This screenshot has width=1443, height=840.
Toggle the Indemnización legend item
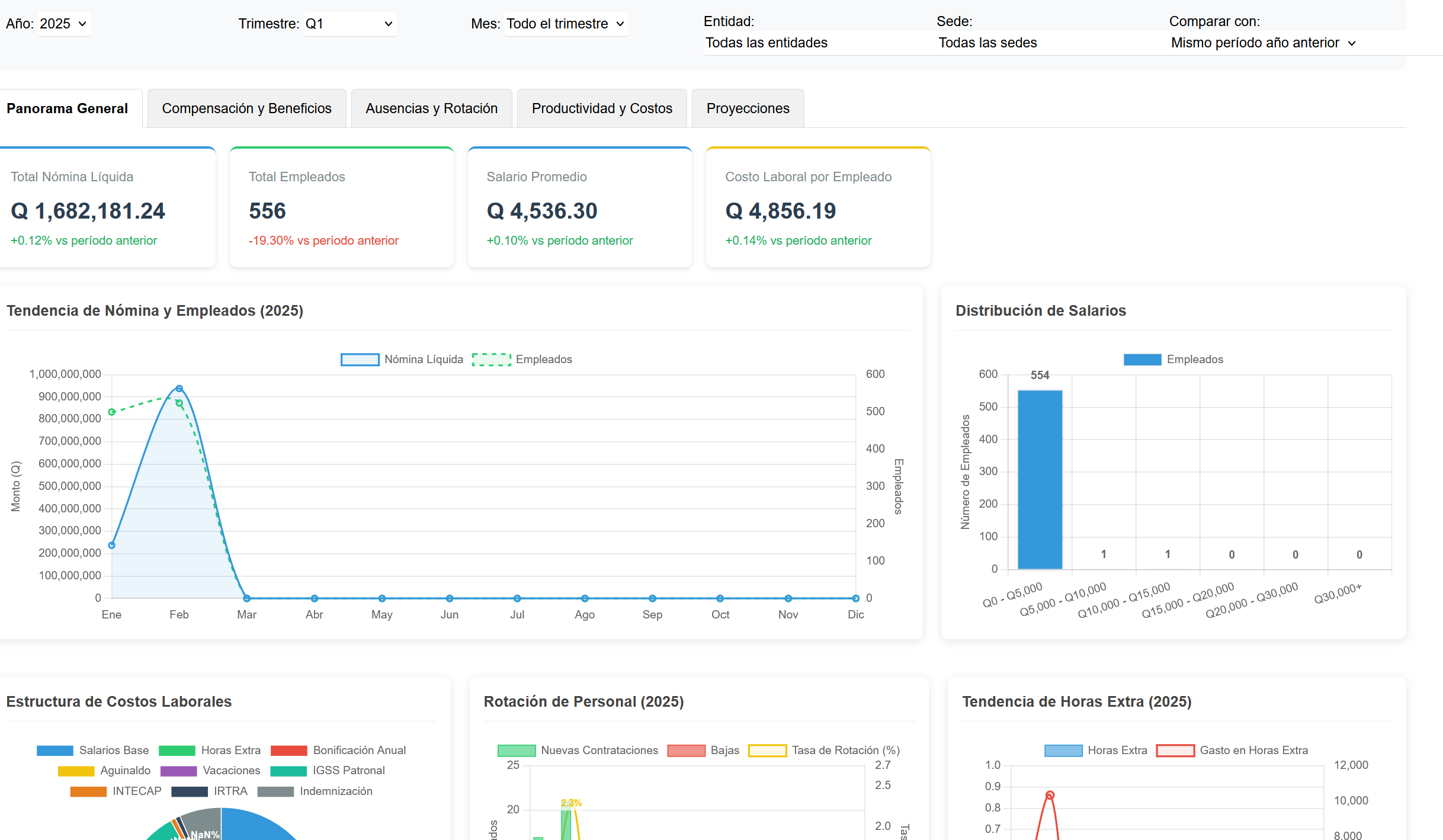click(315, 791)
